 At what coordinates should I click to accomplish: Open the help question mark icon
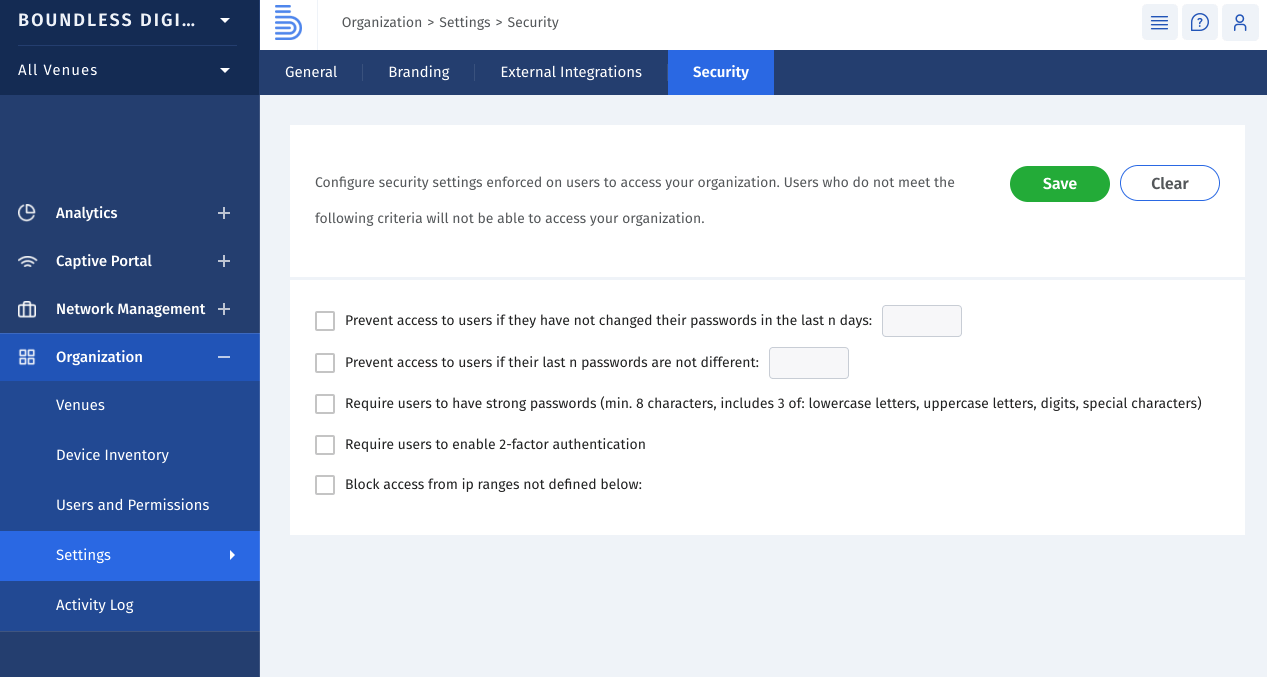[1199, 22]
